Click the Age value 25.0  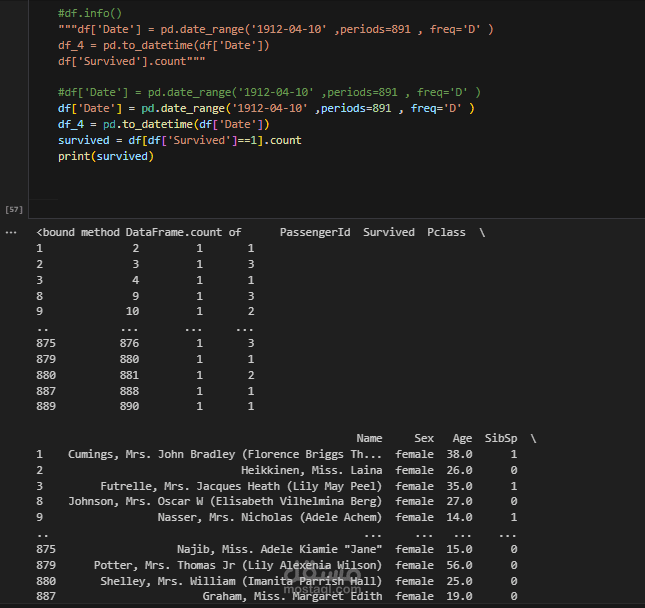point(459,581)
